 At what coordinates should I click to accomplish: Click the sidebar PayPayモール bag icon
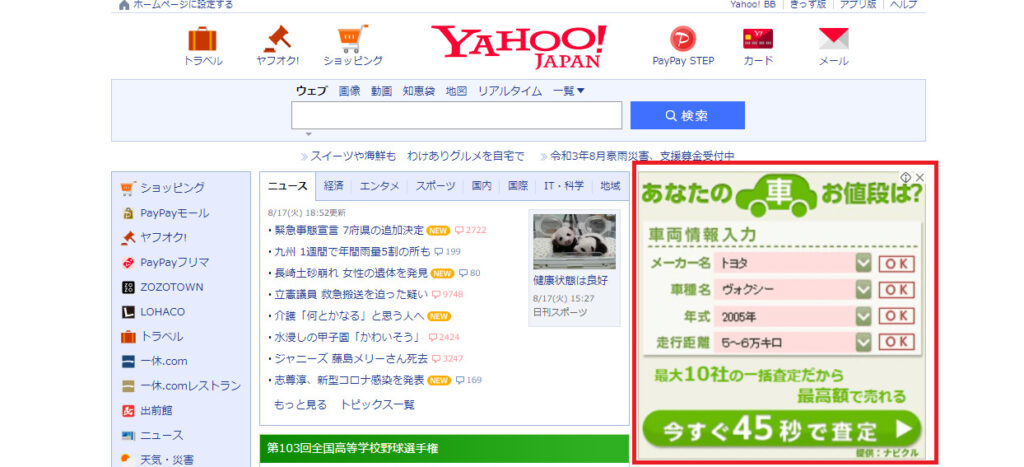128,213
